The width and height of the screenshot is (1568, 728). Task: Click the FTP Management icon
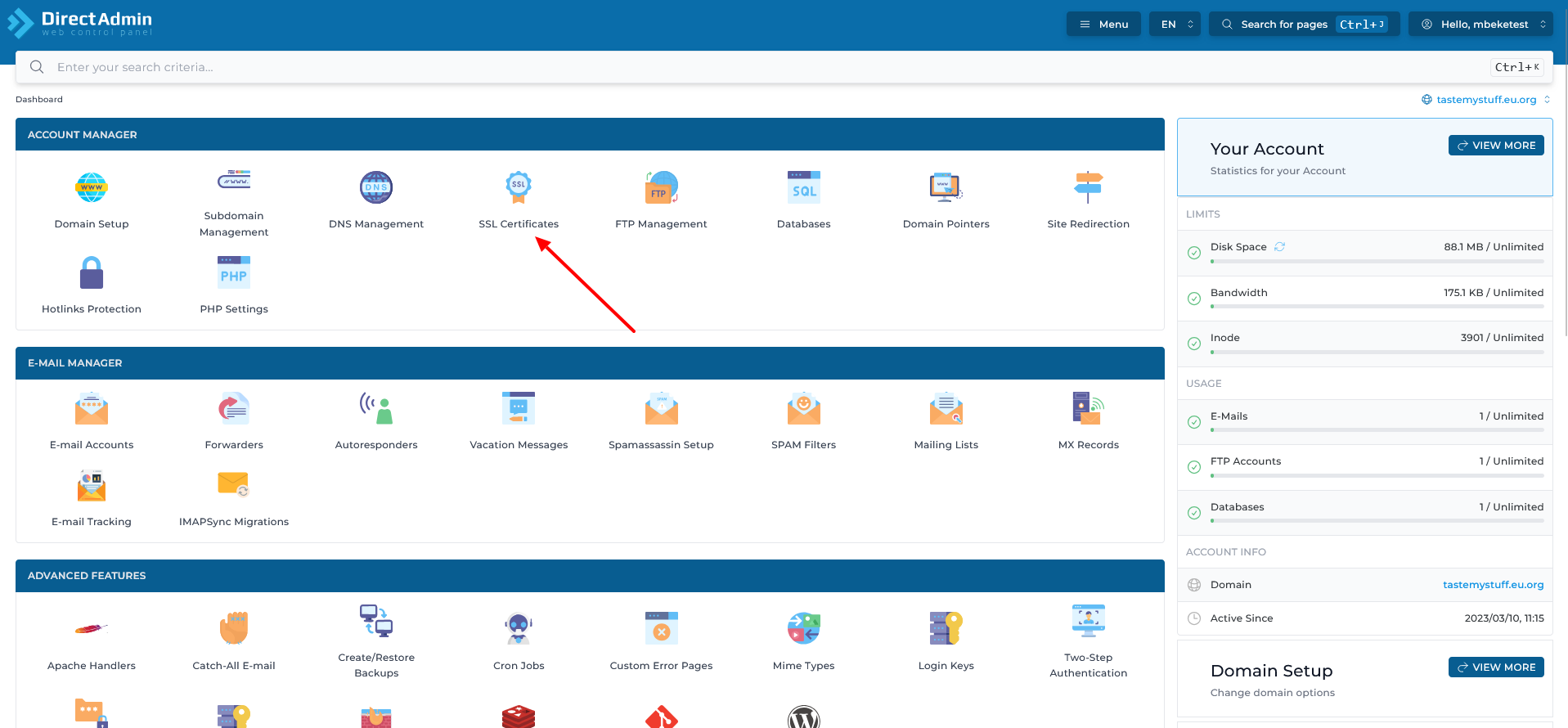point(661,187)
